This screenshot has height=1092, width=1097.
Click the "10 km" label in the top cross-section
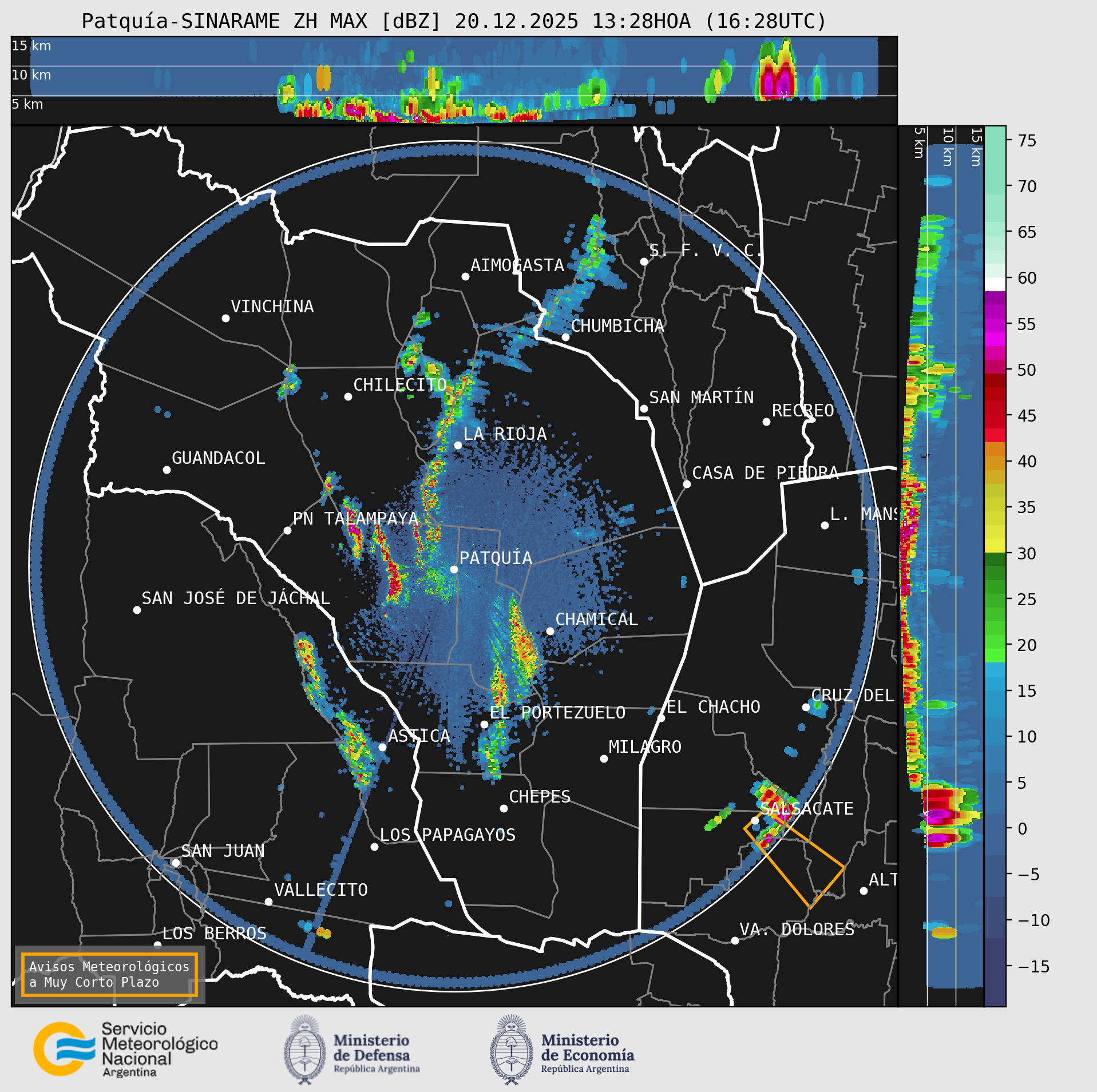click(31, 75)
